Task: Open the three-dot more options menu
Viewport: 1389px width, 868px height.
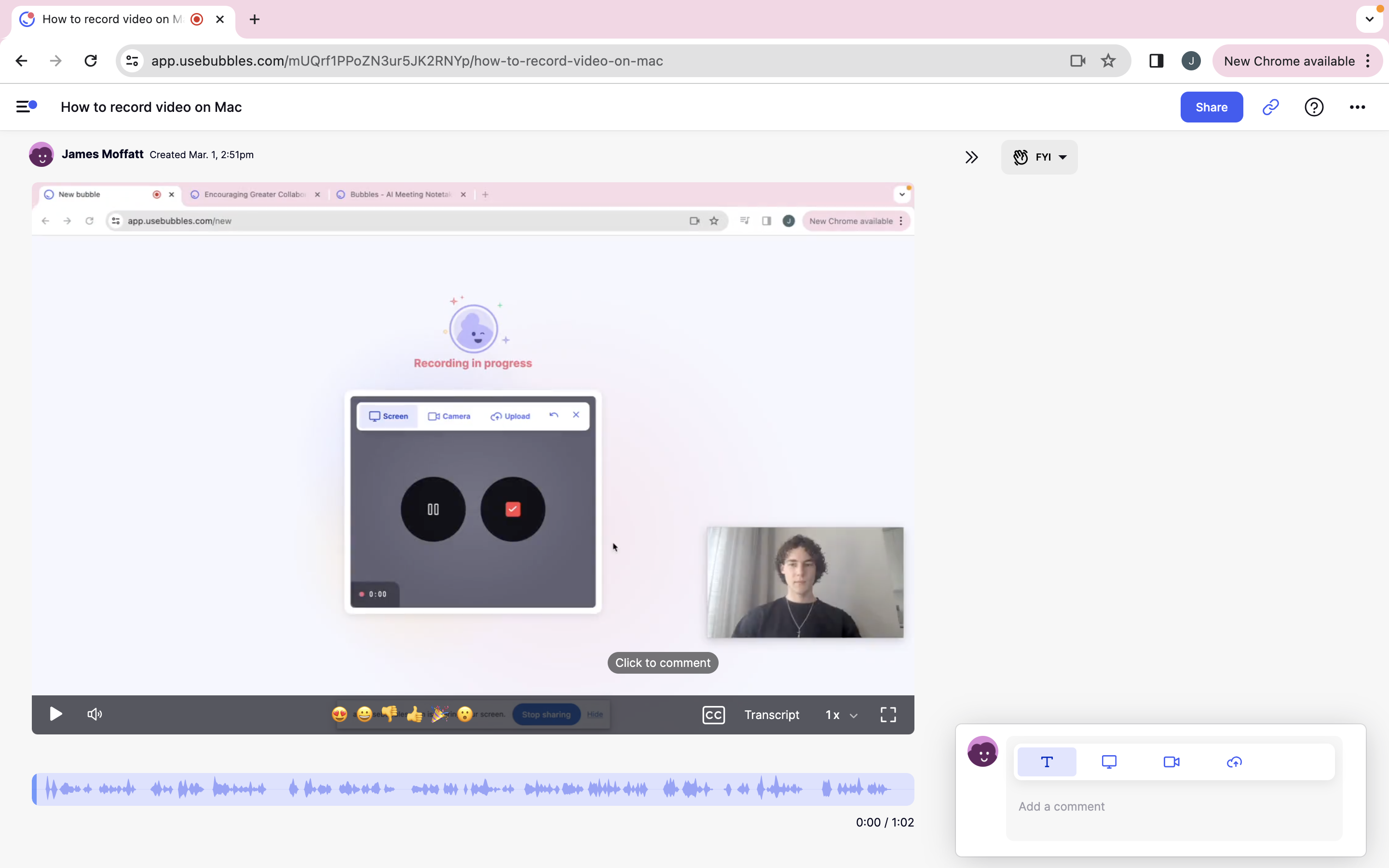Action: tap(1357, 108)
